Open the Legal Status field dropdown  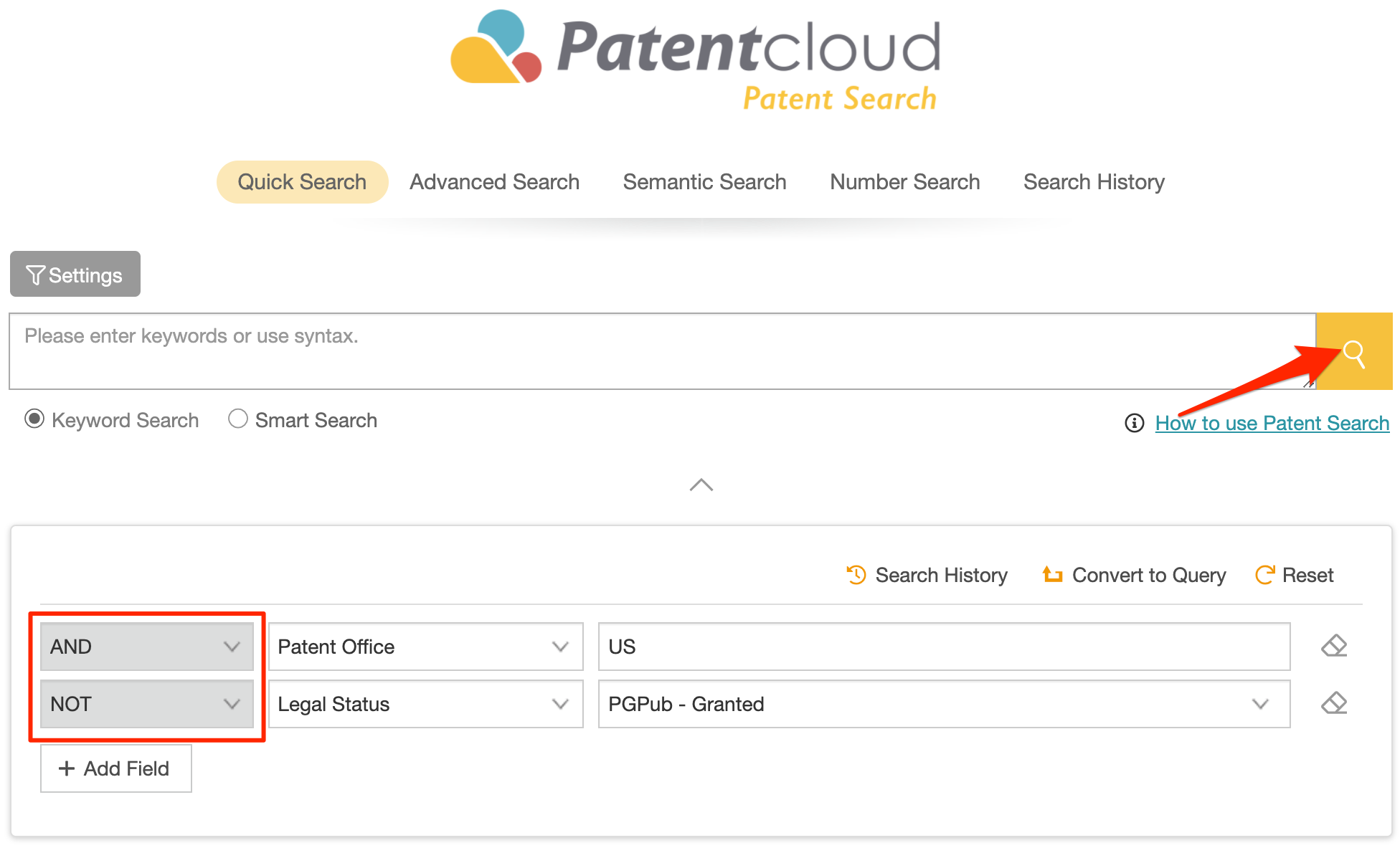tap(426, 704)
